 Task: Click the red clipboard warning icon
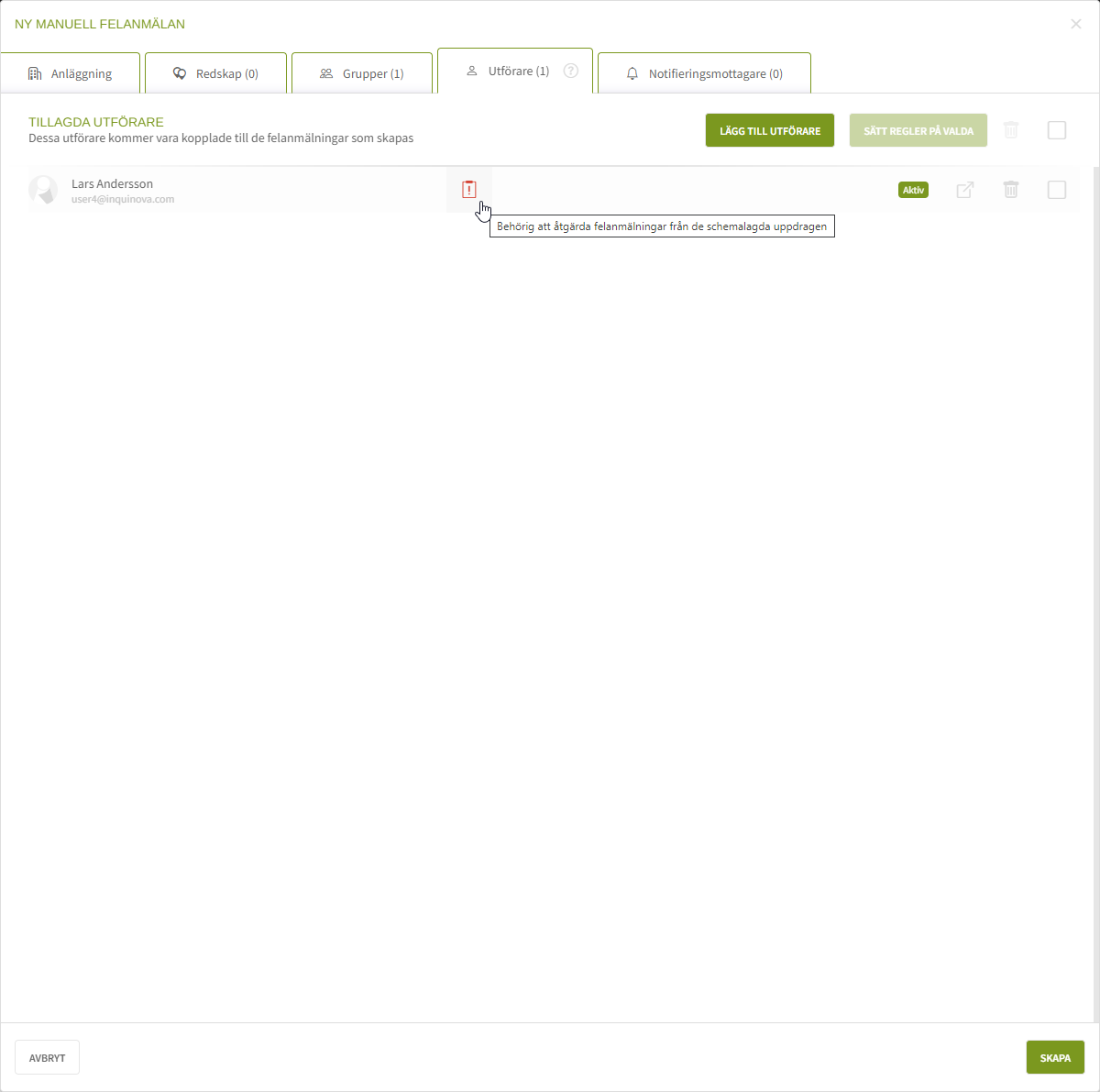469,190
